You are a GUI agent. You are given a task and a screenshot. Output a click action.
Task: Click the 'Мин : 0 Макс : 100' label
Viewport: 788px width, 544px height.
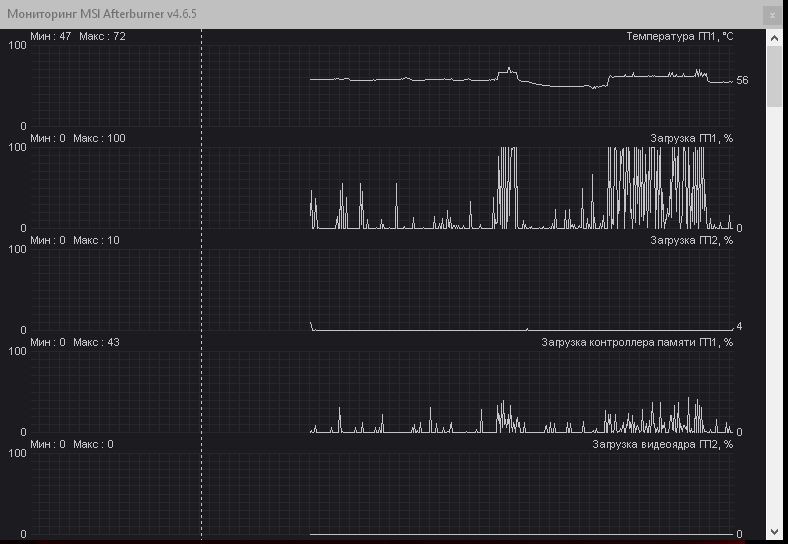pyautogui.click(x=78, y=138)
